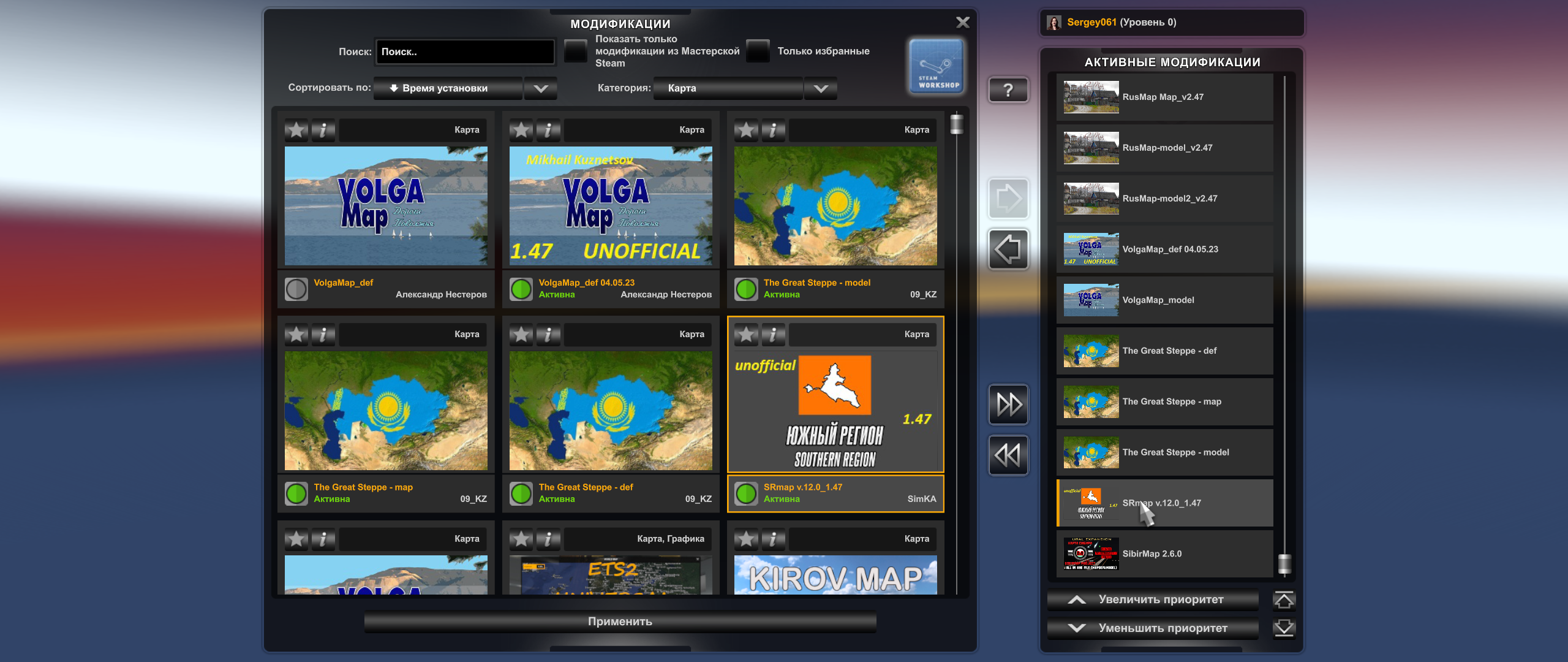The image size is (1568, 662).
Task: Toggle green status of VolgaMap_def 04.05.23
Action: pyautogui.click(x=521, y=289)
